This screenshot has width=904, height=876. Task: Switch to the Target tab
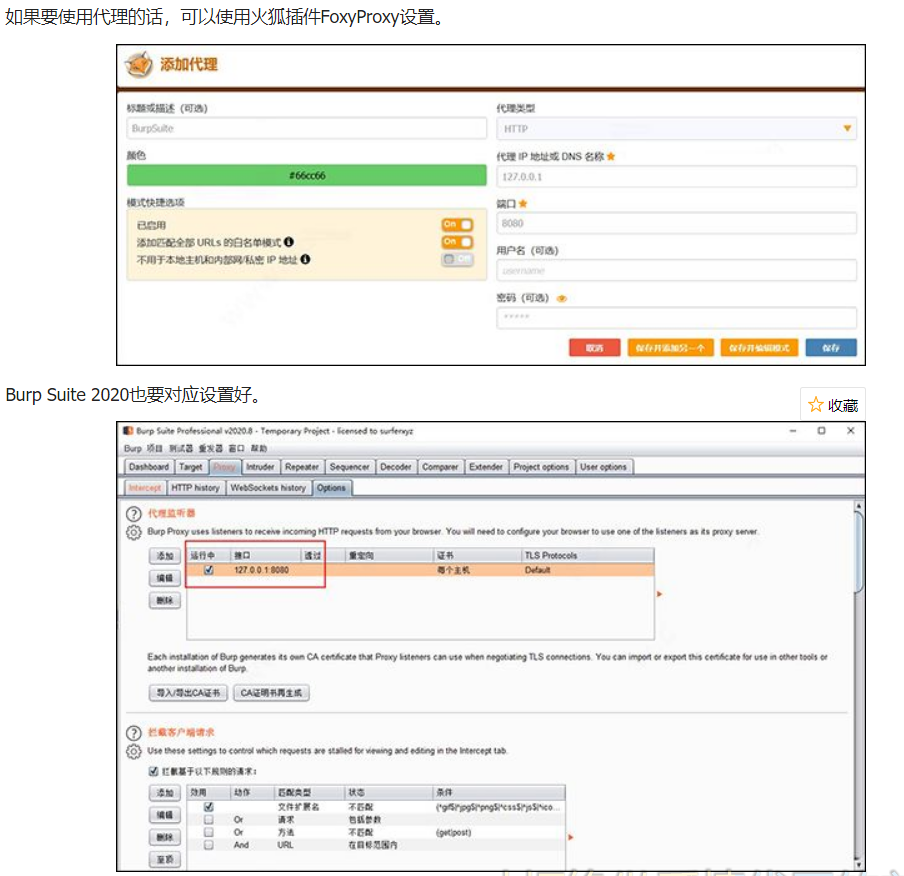click(191, 467)
